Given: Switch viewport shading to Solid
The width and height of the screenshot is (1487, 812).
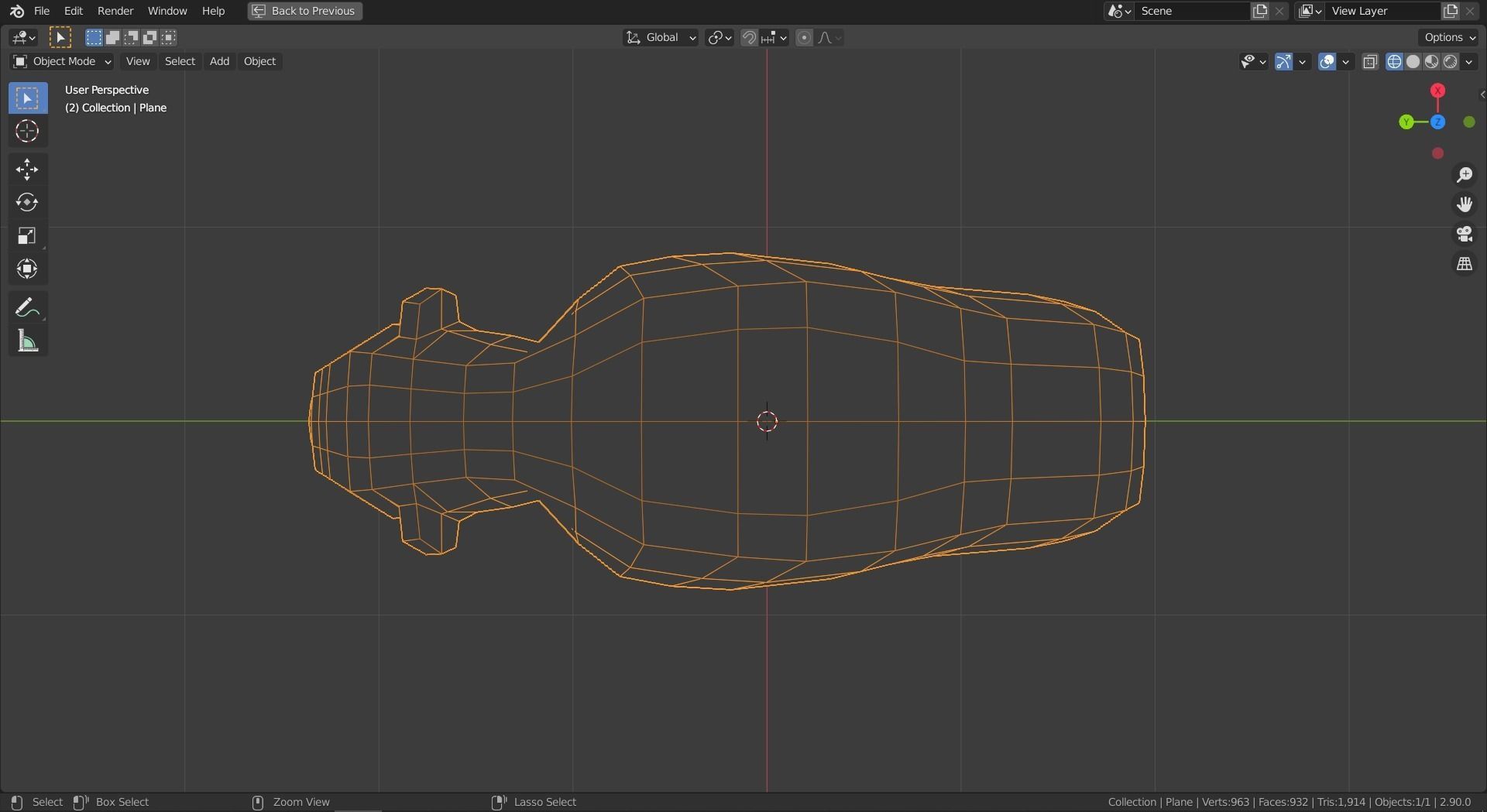Looking at the screenshot, I should pyautogui.click(x=1413, y=62).
